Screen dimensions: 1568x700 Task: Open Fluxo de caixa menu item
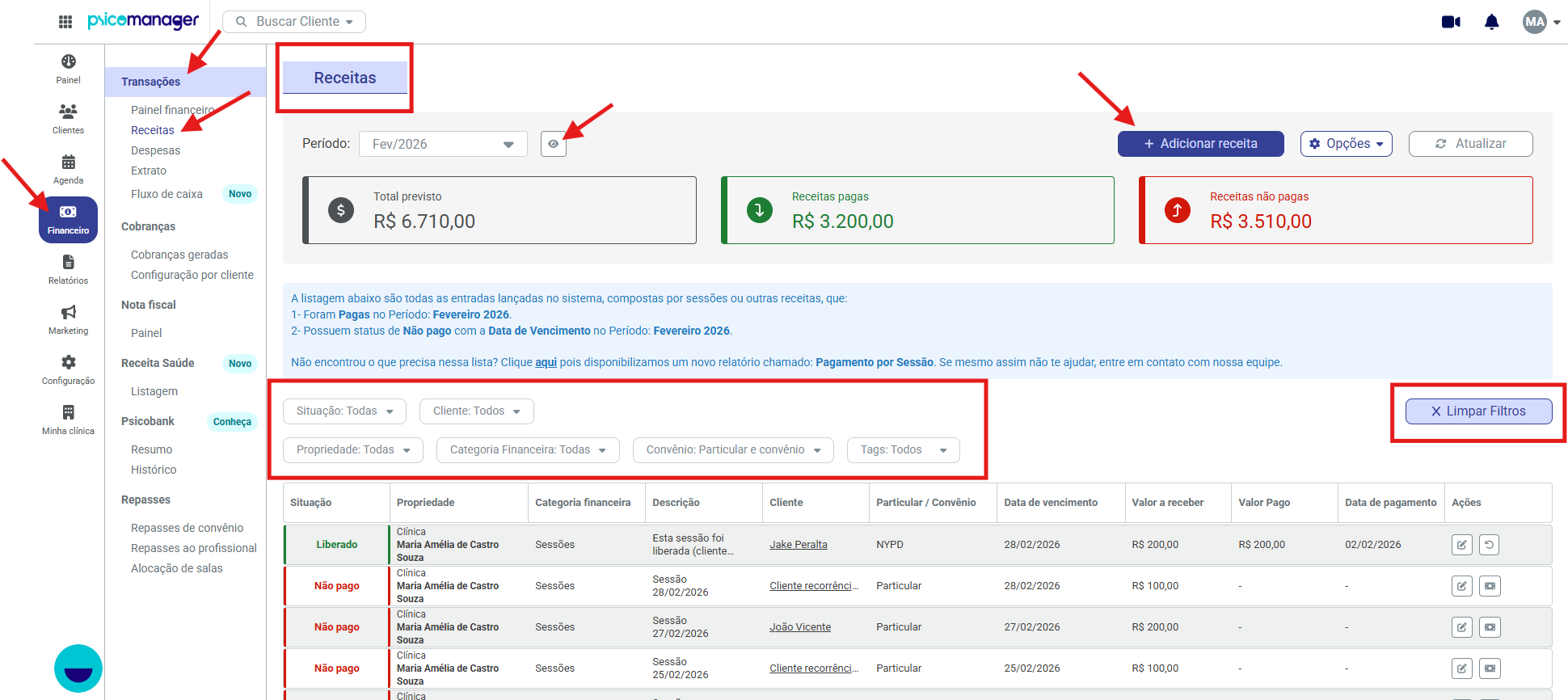point(167,194)
